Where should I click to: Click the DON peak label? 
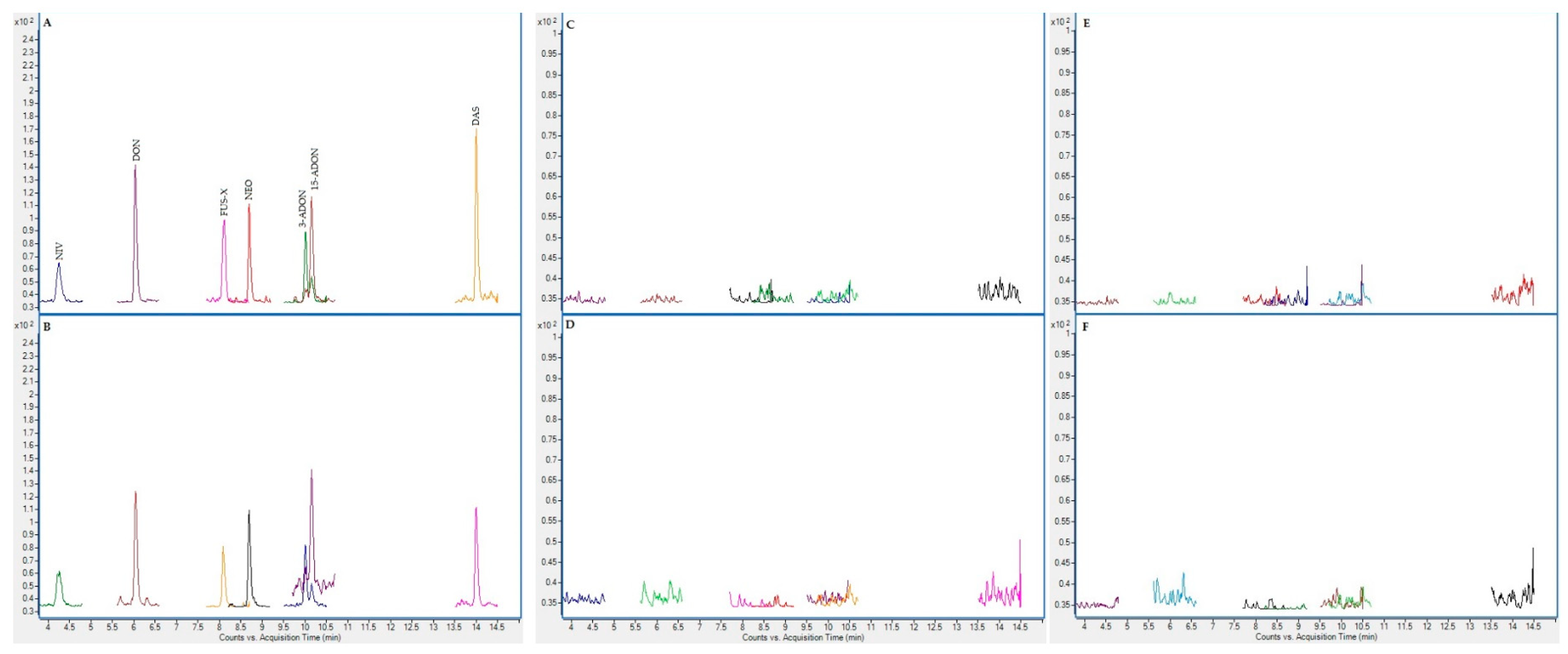point(136,150)
